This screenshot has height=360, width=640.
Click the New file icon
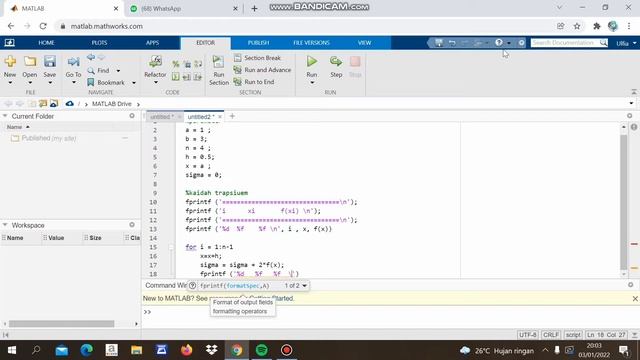coord(10,62)
